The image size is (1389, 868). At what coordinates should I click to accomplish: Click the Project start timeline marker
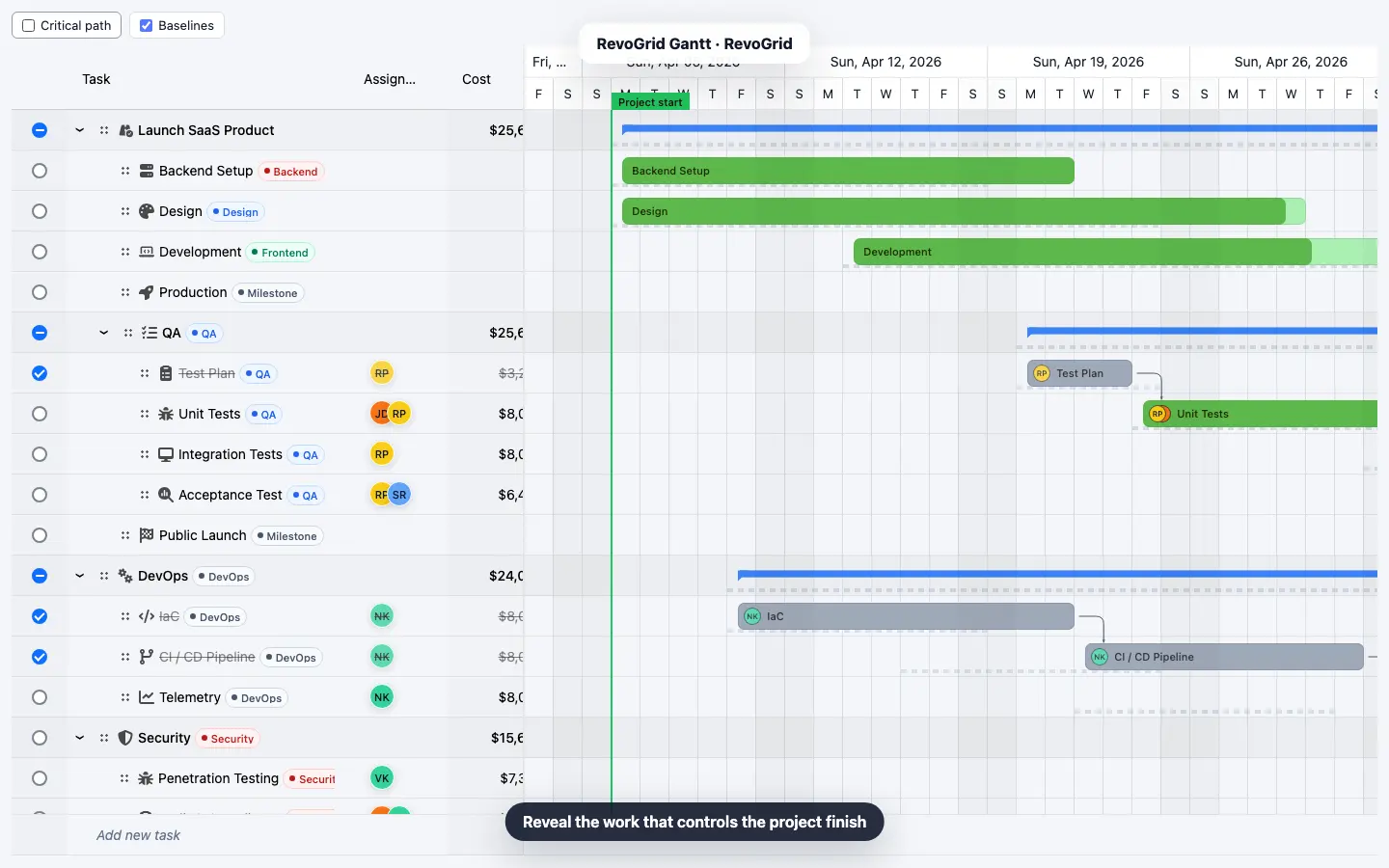(650, 102)
